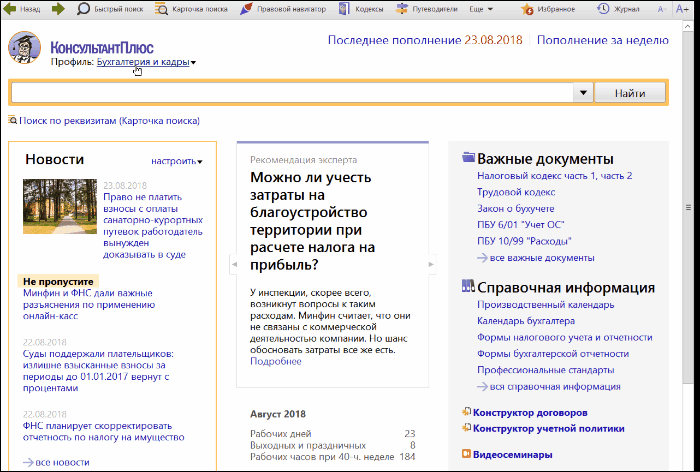Viewport: 700px width, 472px height.
Task: Click the sanatorium news photo thumbnail
Action: coord(59,205)
